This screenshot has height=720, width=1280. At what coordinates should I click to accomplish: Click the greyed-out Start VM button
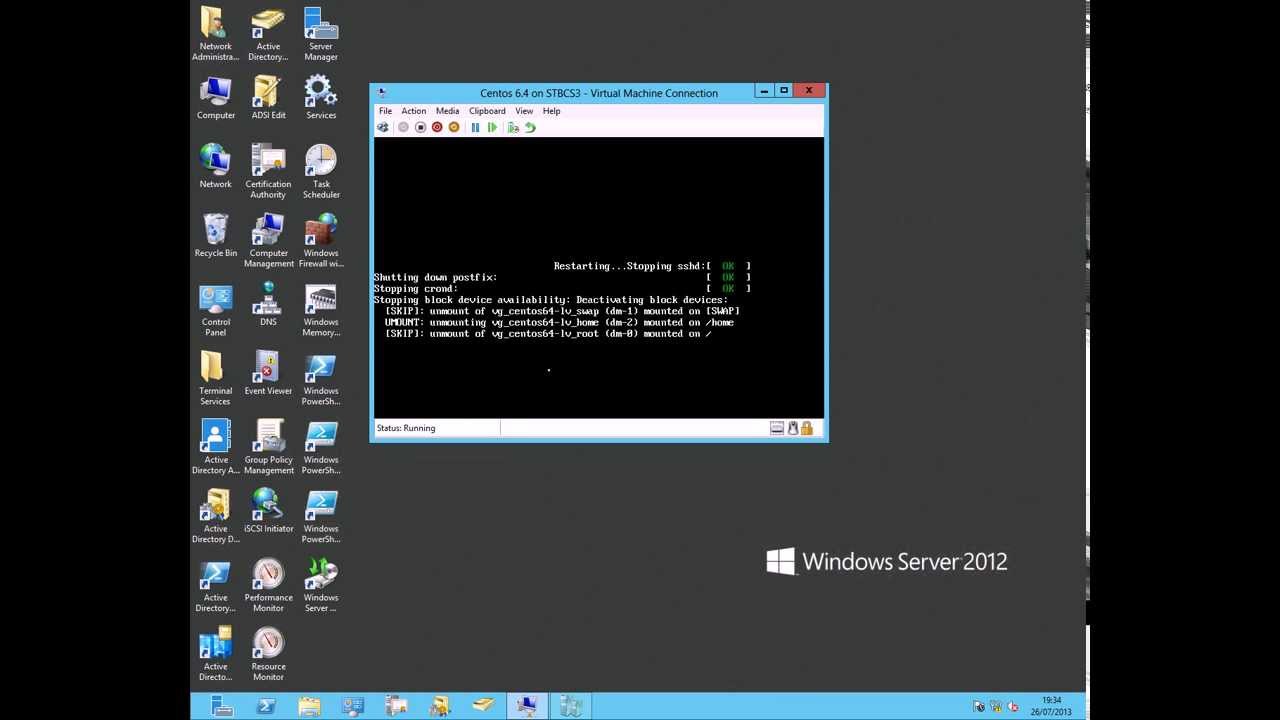coord(403,127)
